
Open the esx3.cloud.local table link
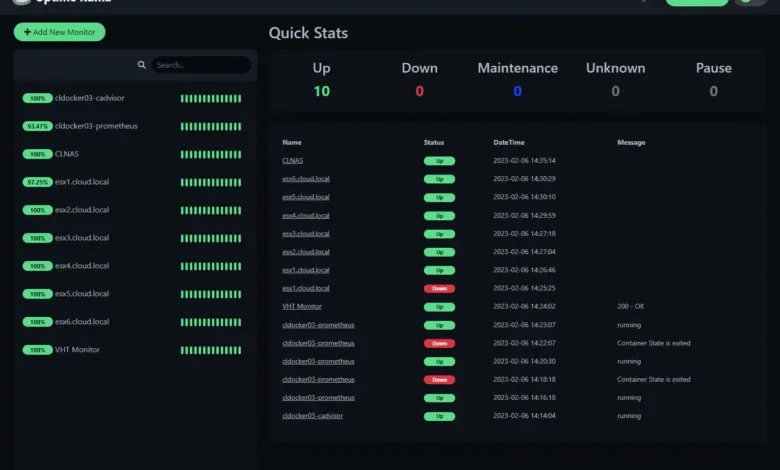[306, 233]
